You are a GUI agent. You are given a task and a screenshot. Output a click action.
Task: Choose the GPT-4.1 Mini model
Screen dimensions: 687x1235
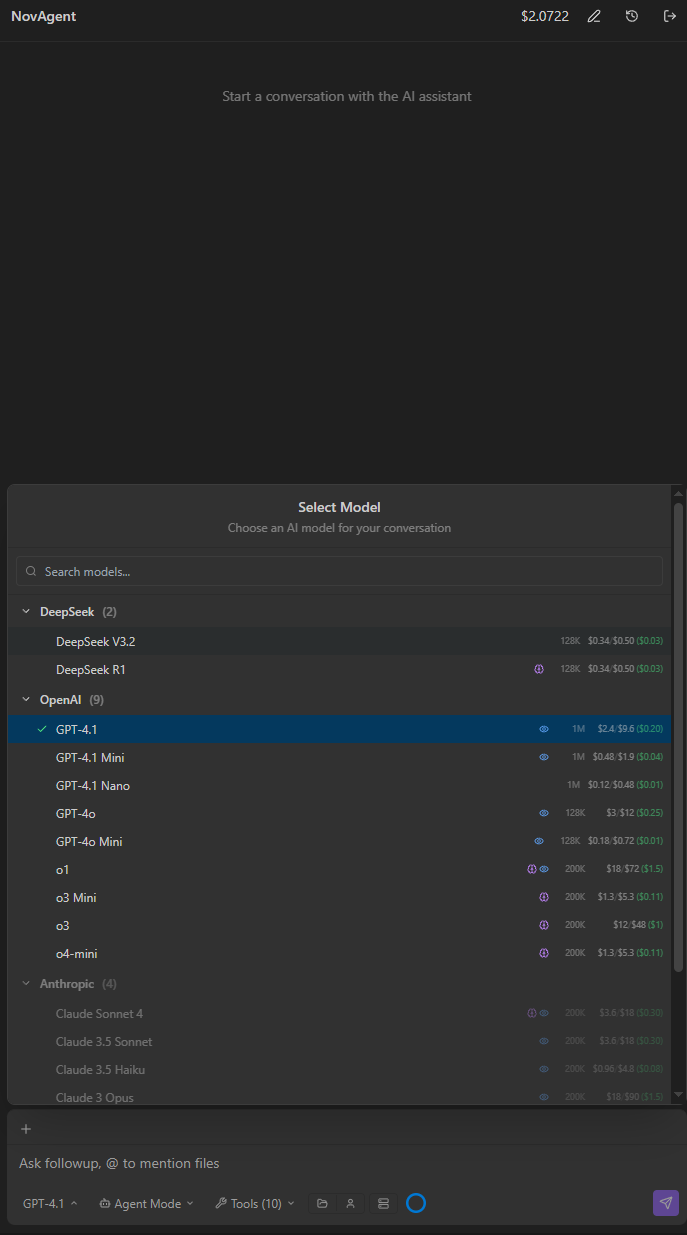[x=340, y=757]
